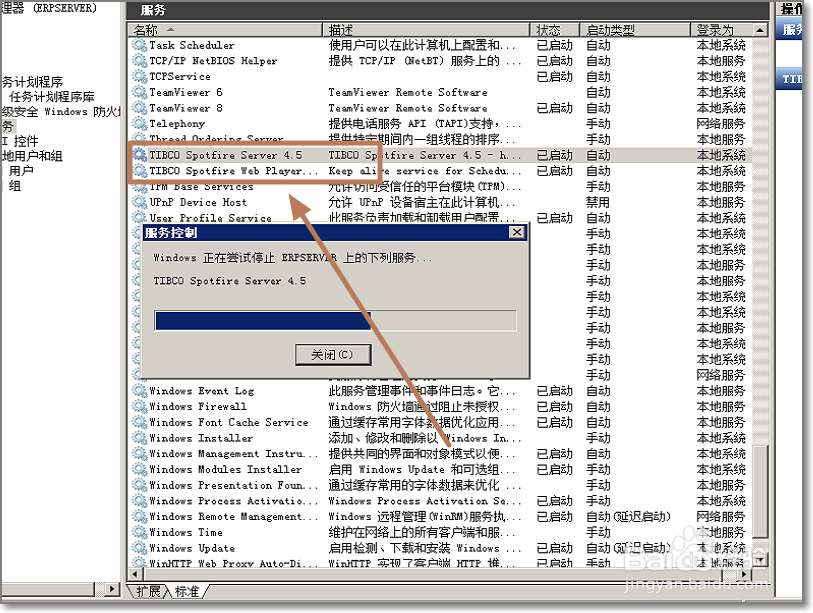Image resolution: width=813 pixels, height=613 pixels.
Task: Click the 关闭(C) button in 服务控制 dialog
Action: click(333, 355)
